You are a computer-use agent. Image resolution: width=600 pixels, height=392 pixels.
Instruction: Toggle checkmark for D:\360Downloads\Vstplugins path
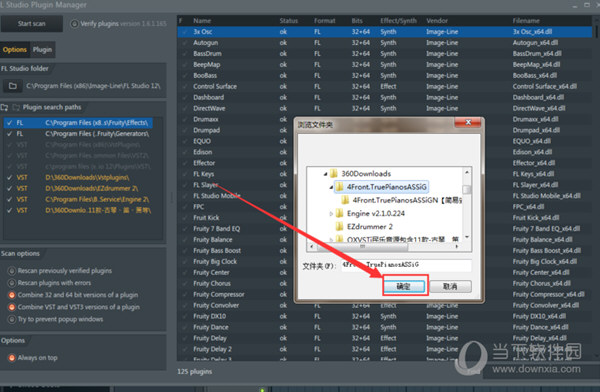(x=10, y=178)
